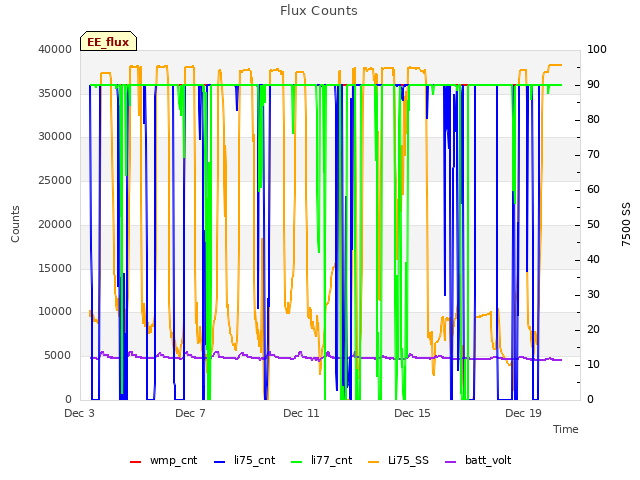Click the Dec 15 x-axis label
Image resolution: width=640 pixels, height=480 pixels.
412,413
